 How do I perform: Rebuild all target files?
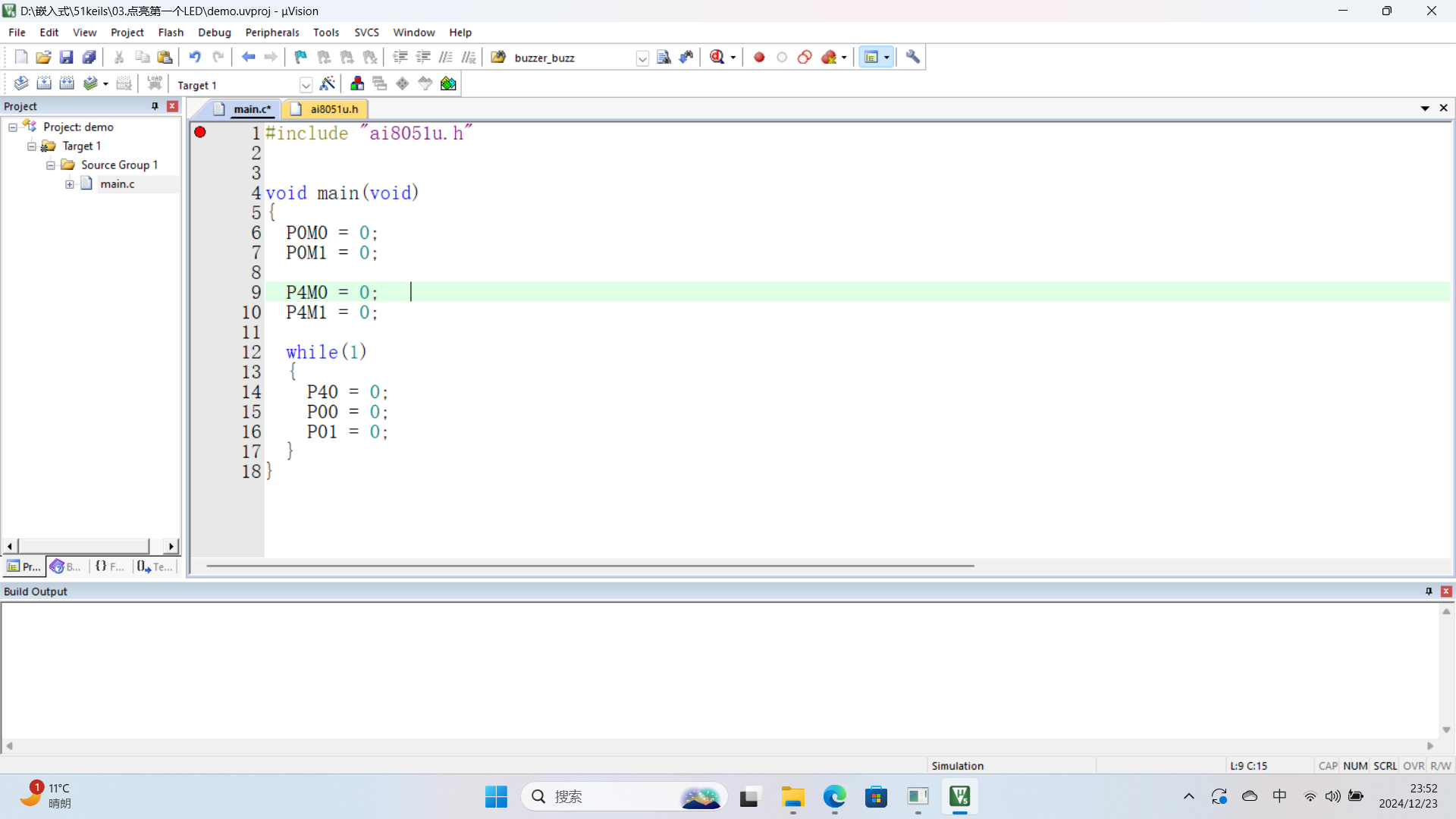coord(67,83)
